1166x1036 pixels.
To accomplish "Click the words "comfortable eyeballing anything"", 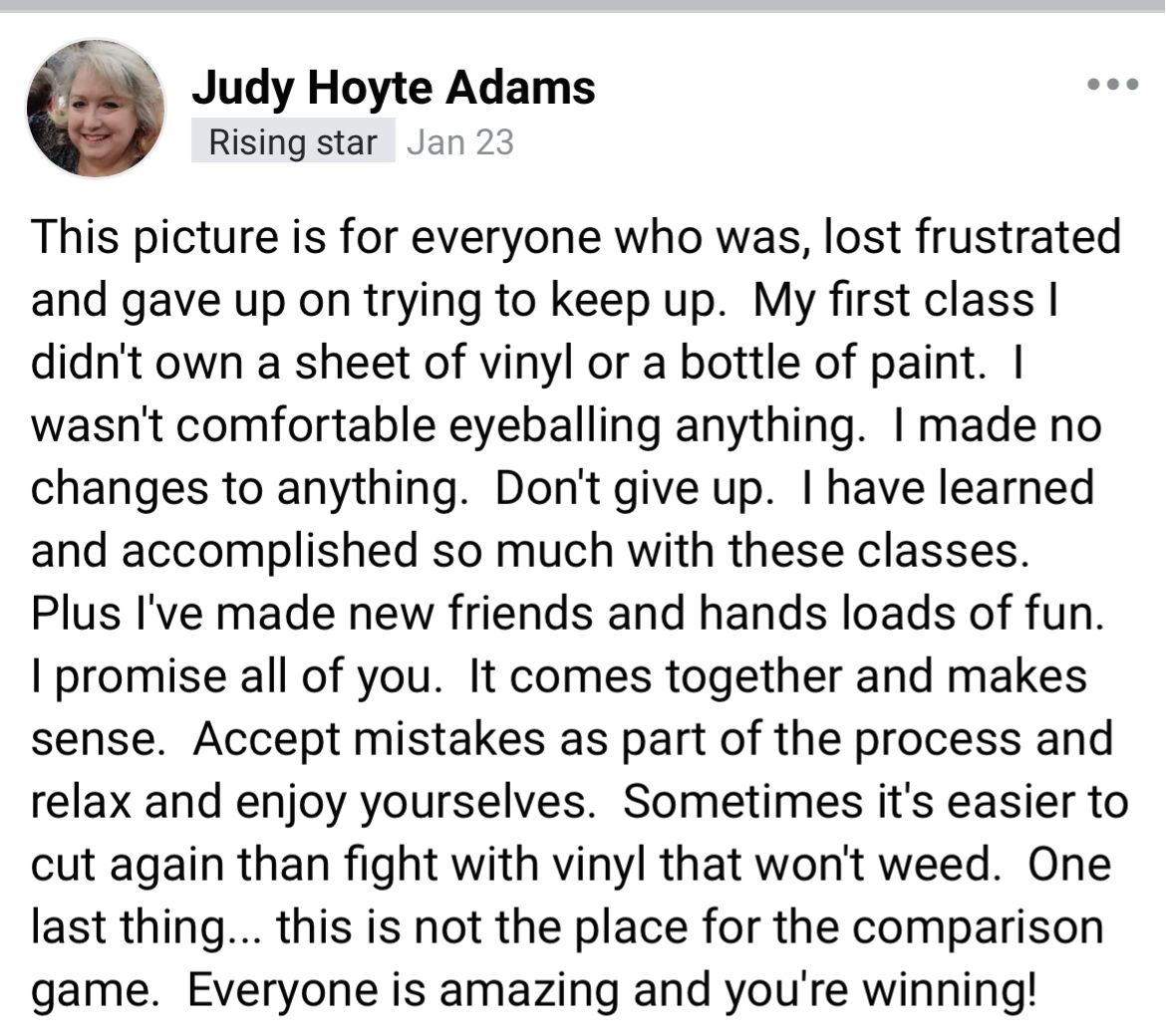I will (x=516, y=426).
